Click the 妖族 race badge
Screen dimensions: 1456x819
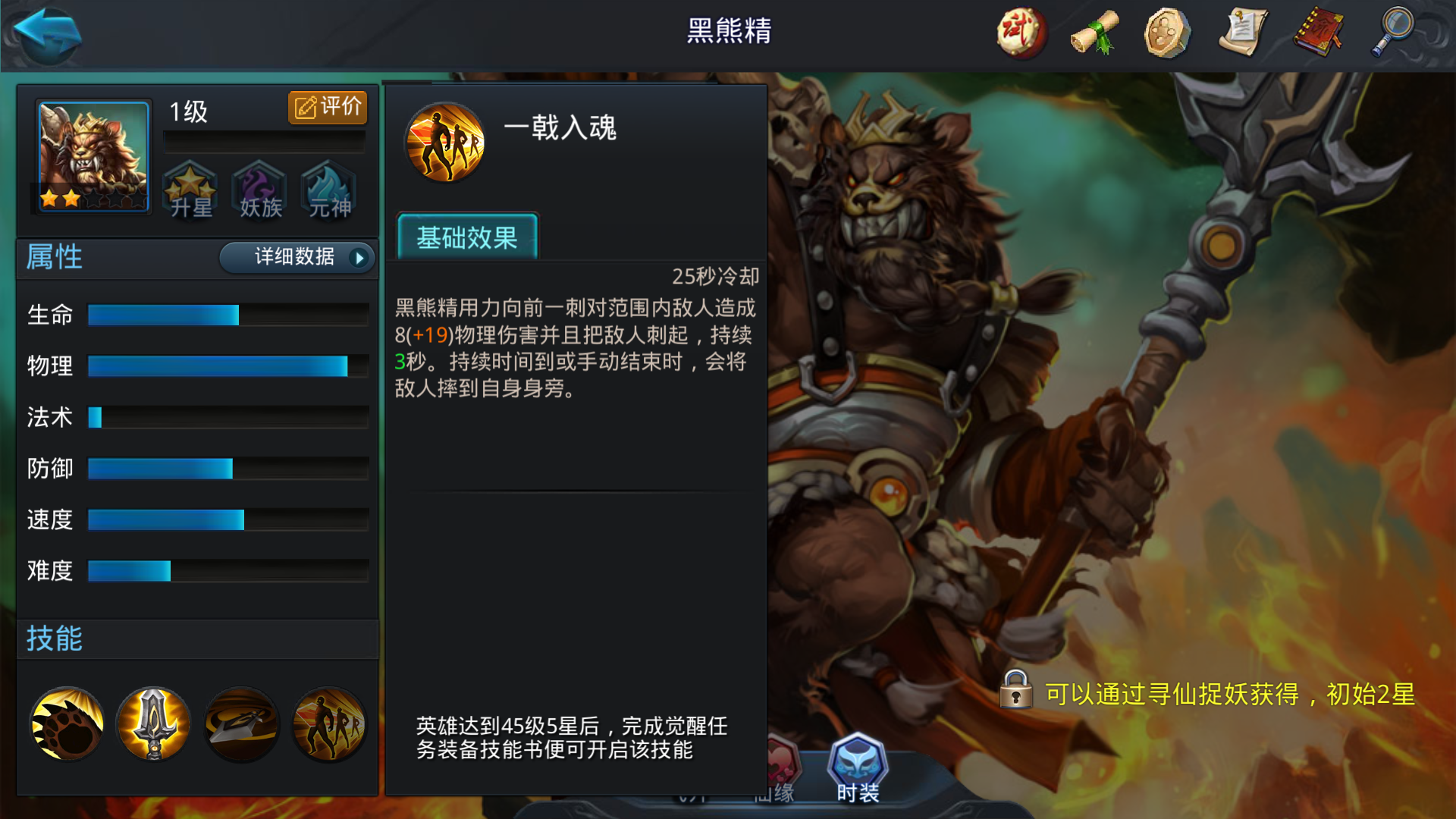click(260, 190)
